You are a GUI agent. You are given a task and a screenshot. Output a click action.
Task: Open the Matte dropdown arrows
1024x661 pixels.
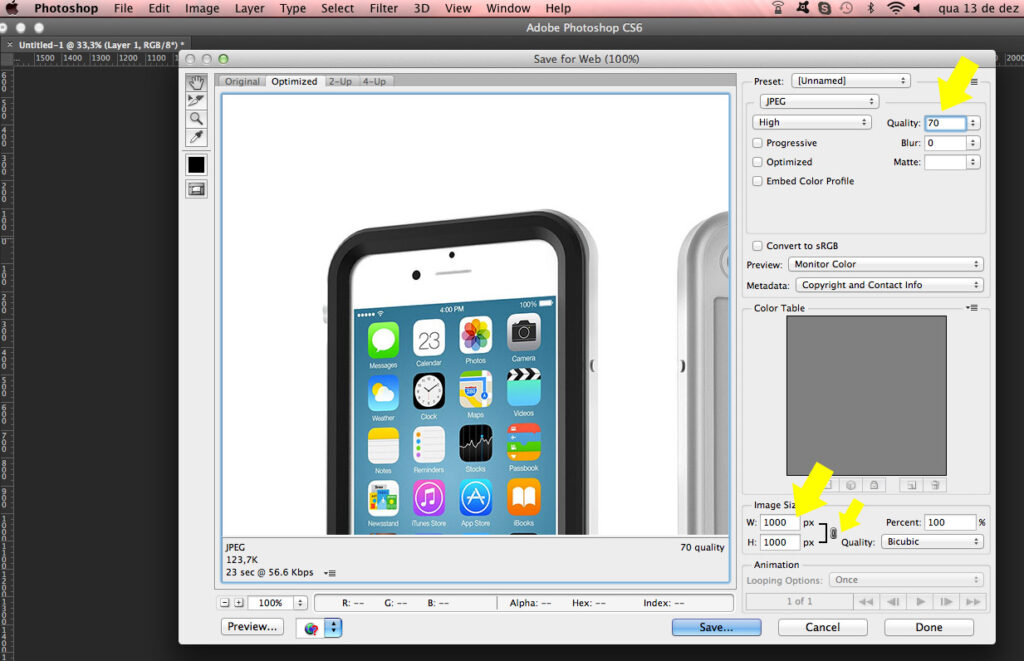point(973,162)
